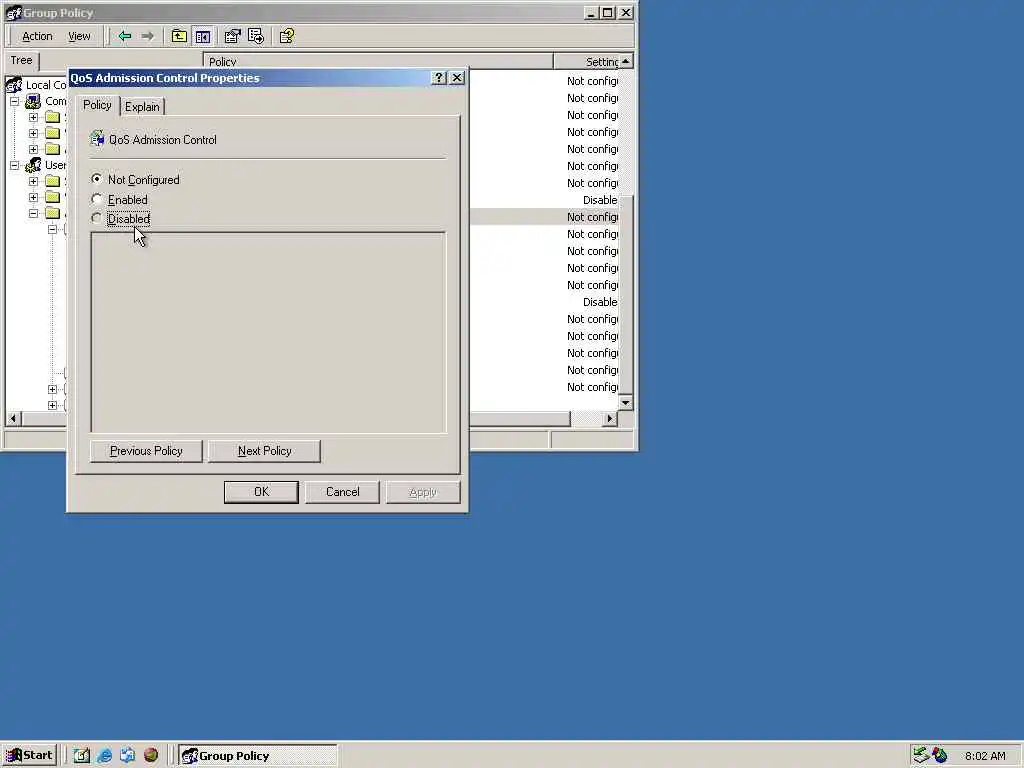
Task: Go back with the green left arrow
Action: point(125,37)
